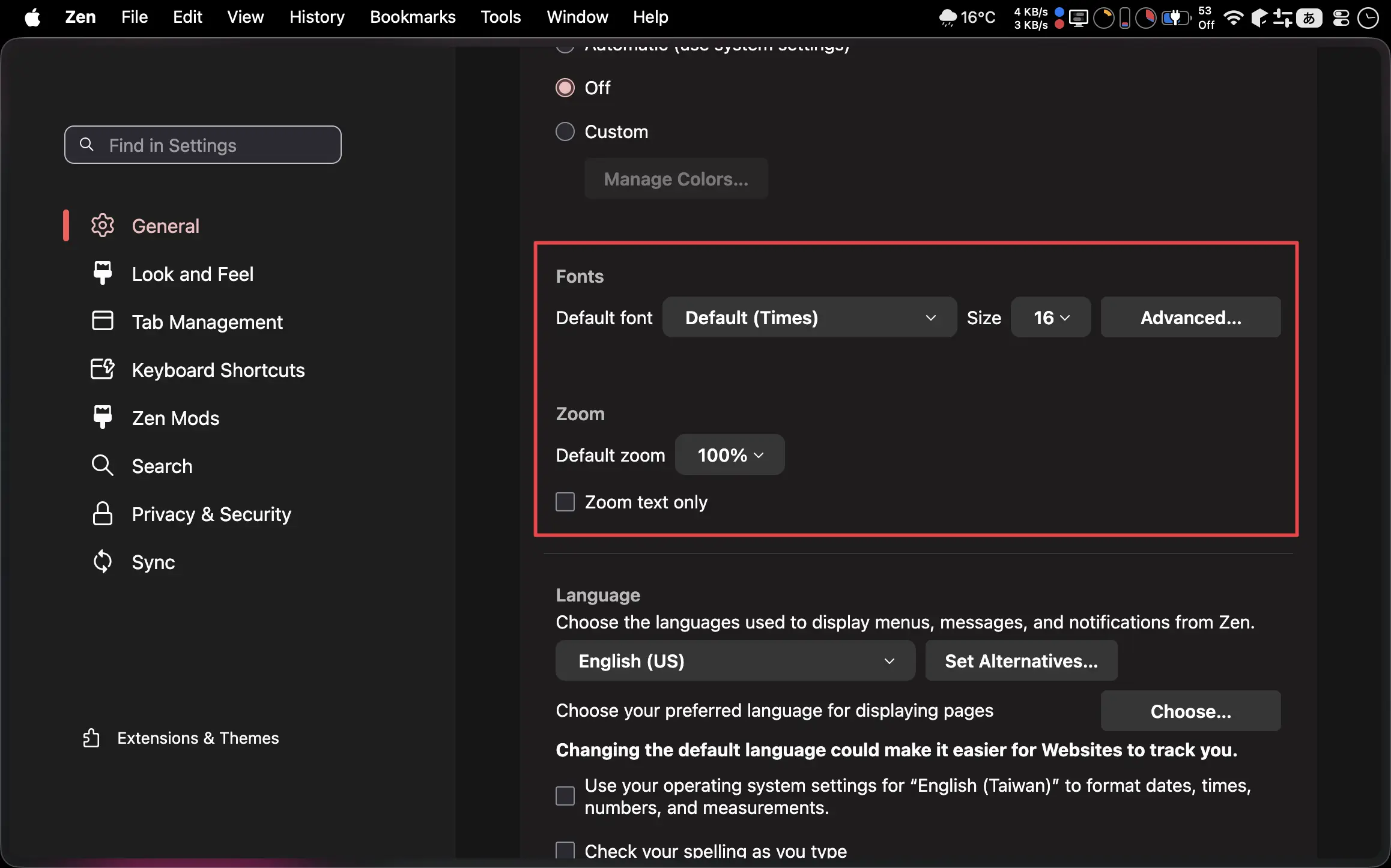Viewport: 1391px width, 868px height.
Task: Open Keyboard Shortcuts icon in sidebar
Action: (x=102, y=369)
